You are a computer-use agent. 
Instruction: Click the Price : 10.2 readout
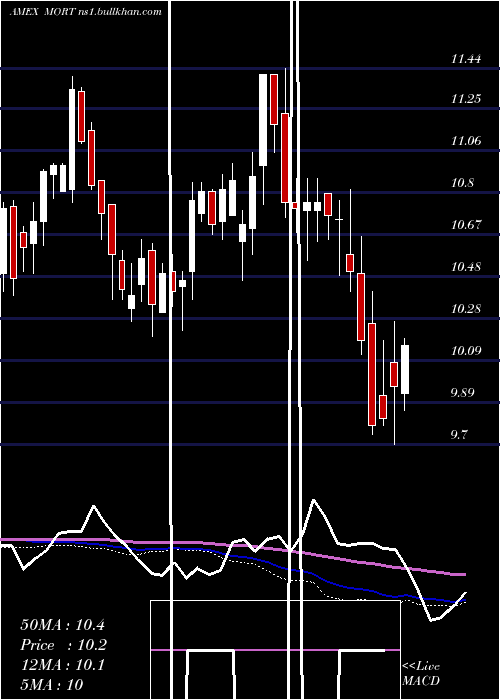coord(63,645)
